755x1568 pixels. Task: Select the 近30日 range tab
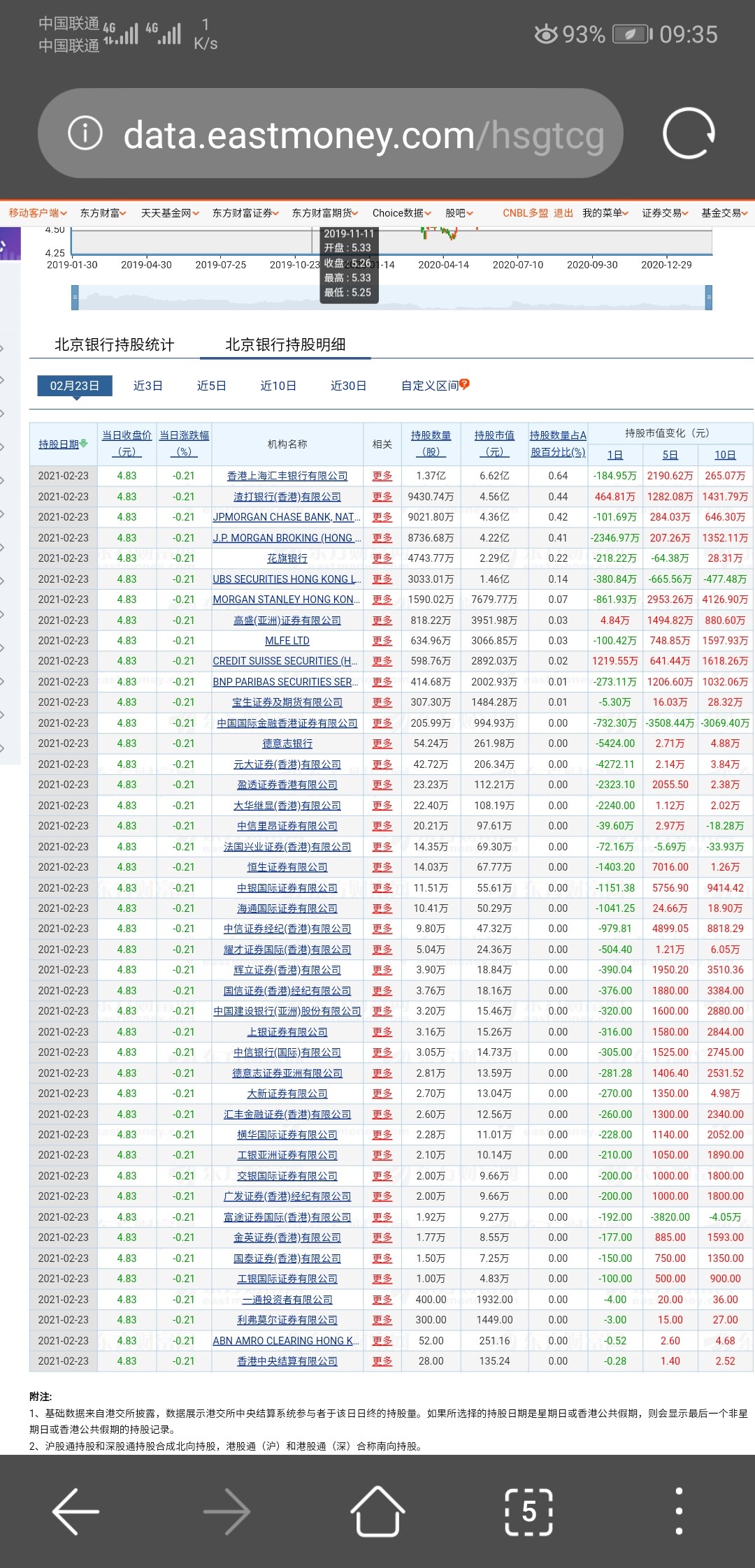[348, 385]
